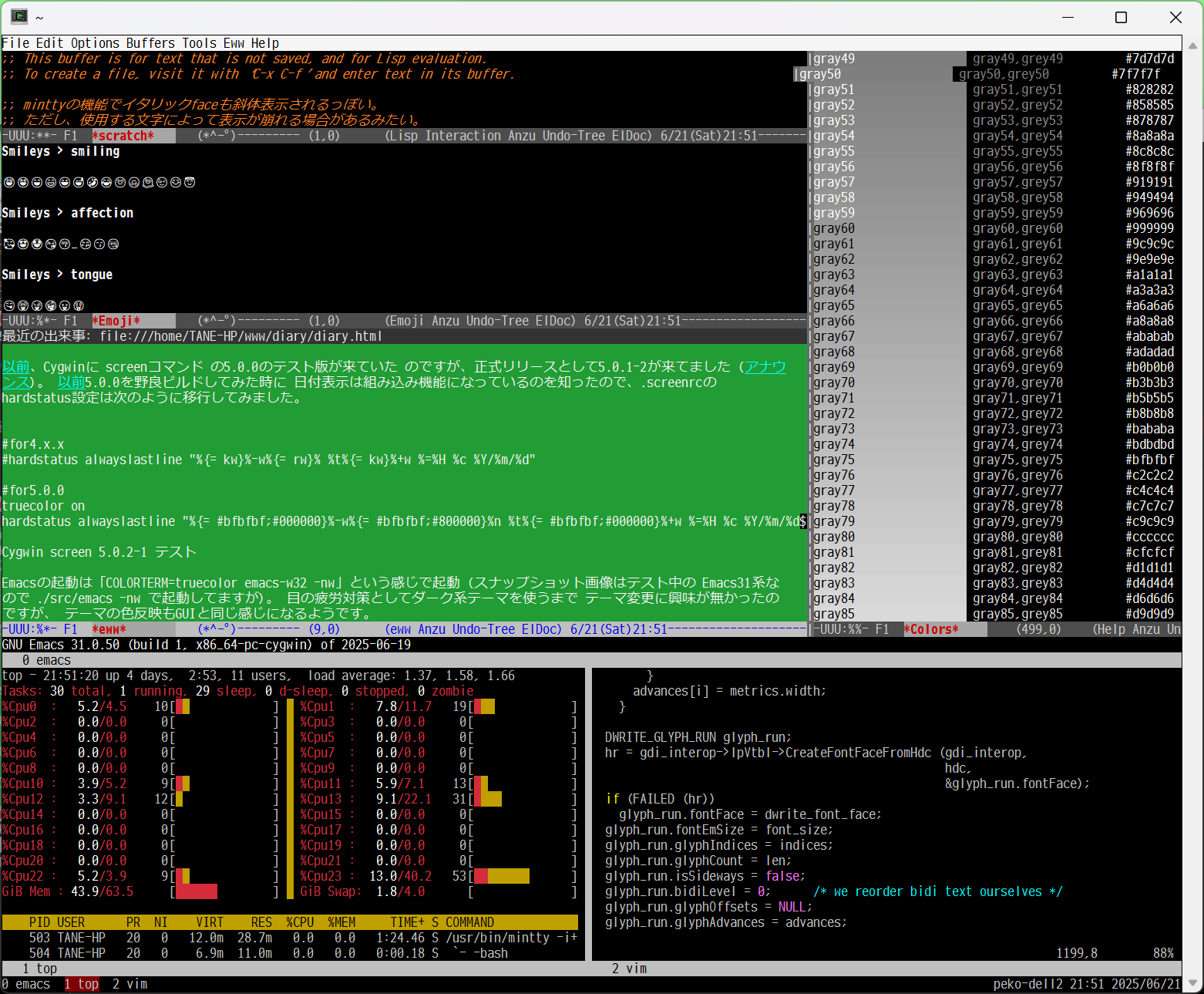Switch to '2 vim' in screen hardstatus line
The height and width of the screenshot is (994, 1204).
[129, 984]
